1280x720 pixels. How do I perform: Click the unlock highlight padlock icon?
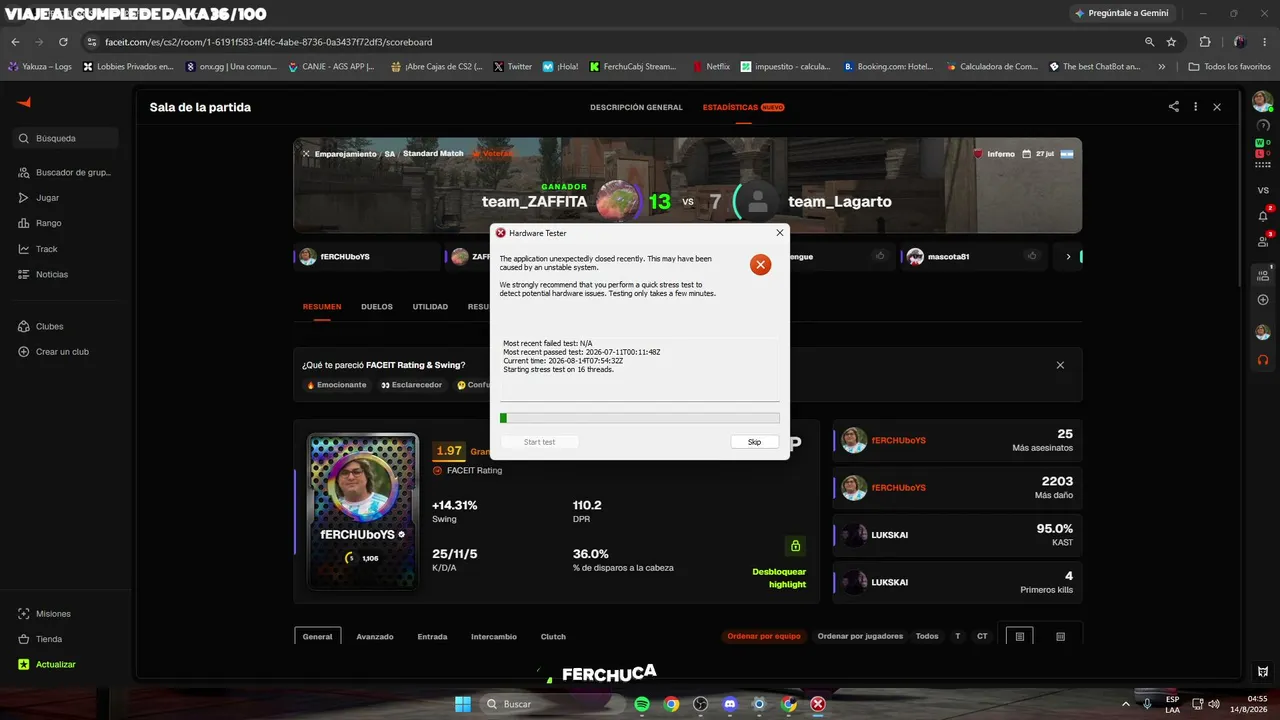795,546
